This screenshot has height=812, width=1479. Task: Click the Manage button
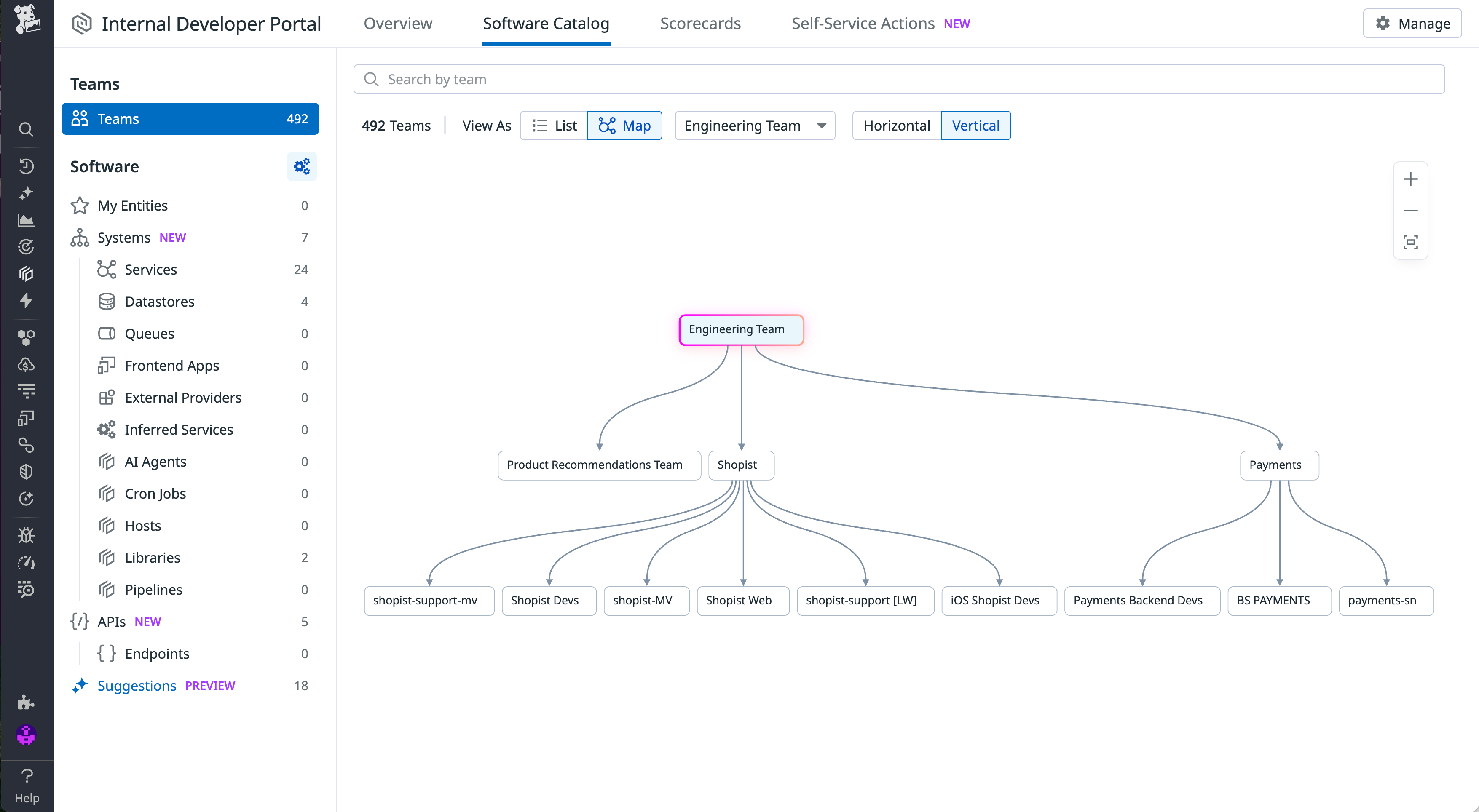point(1412,24)
